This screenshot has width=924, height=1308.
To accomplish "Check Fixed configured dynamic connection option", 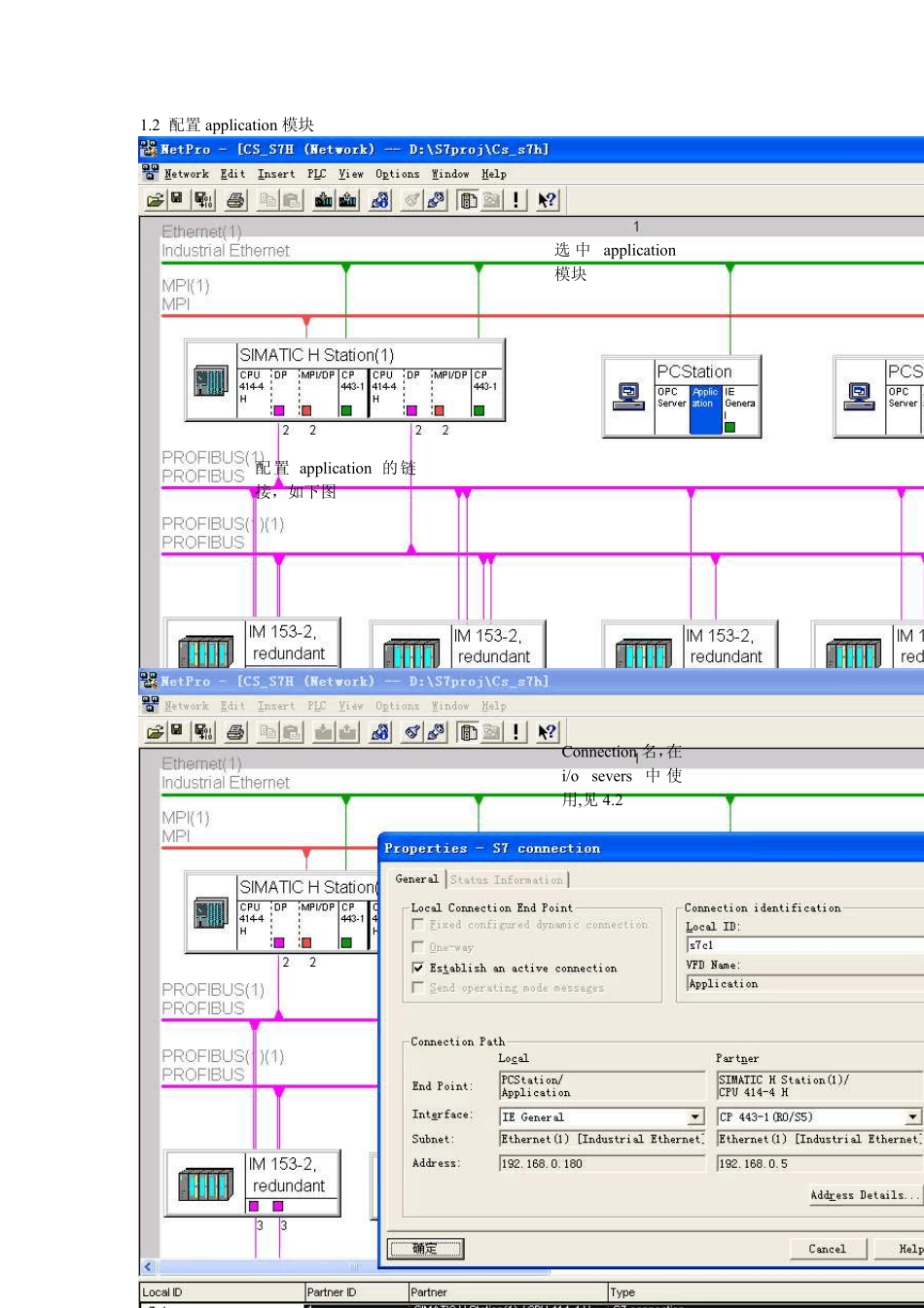I will (x=418, y=925).
